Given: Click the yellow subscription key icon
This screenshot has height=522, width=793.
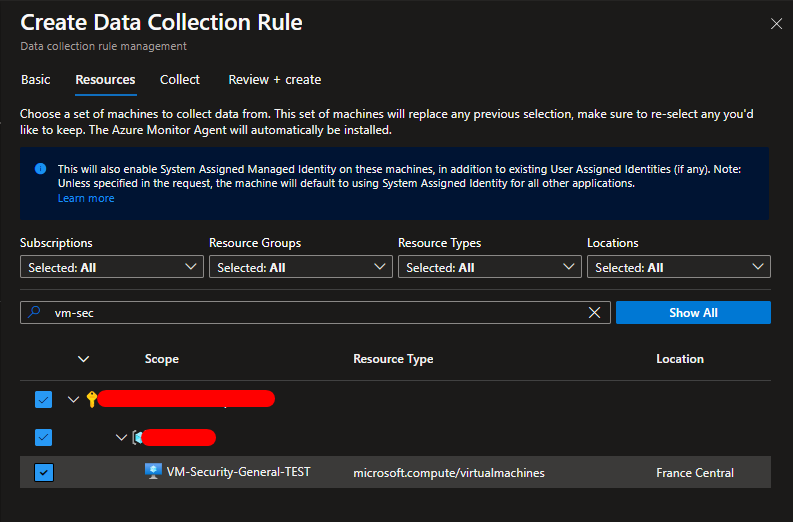Looking at the screenshot, I should pyautogui.click(x=91, y=400).
